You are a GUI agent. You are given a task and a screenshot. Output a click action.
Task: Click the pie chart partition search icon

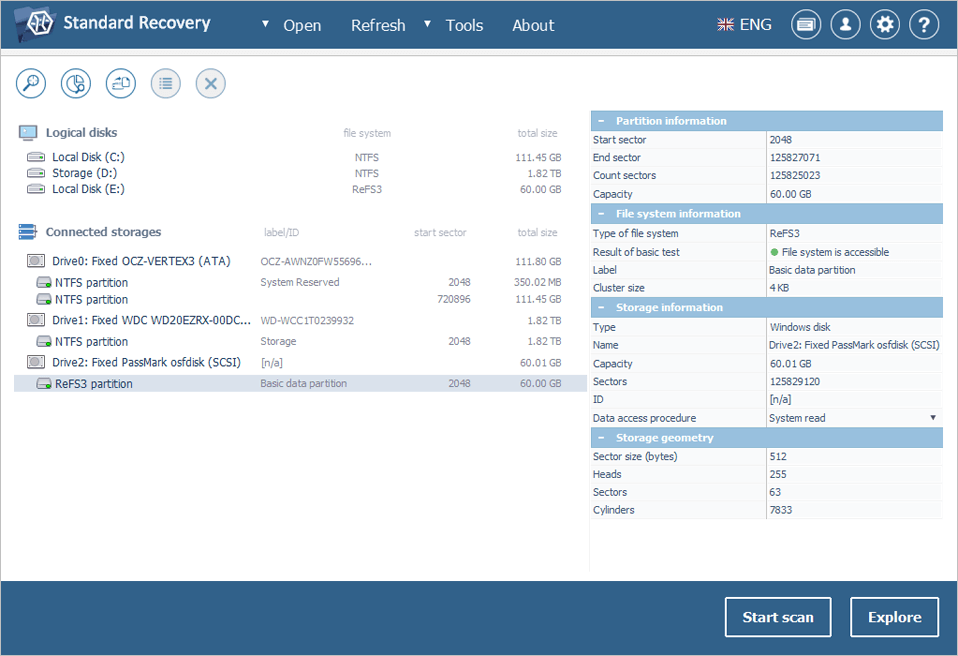[76, 84]
